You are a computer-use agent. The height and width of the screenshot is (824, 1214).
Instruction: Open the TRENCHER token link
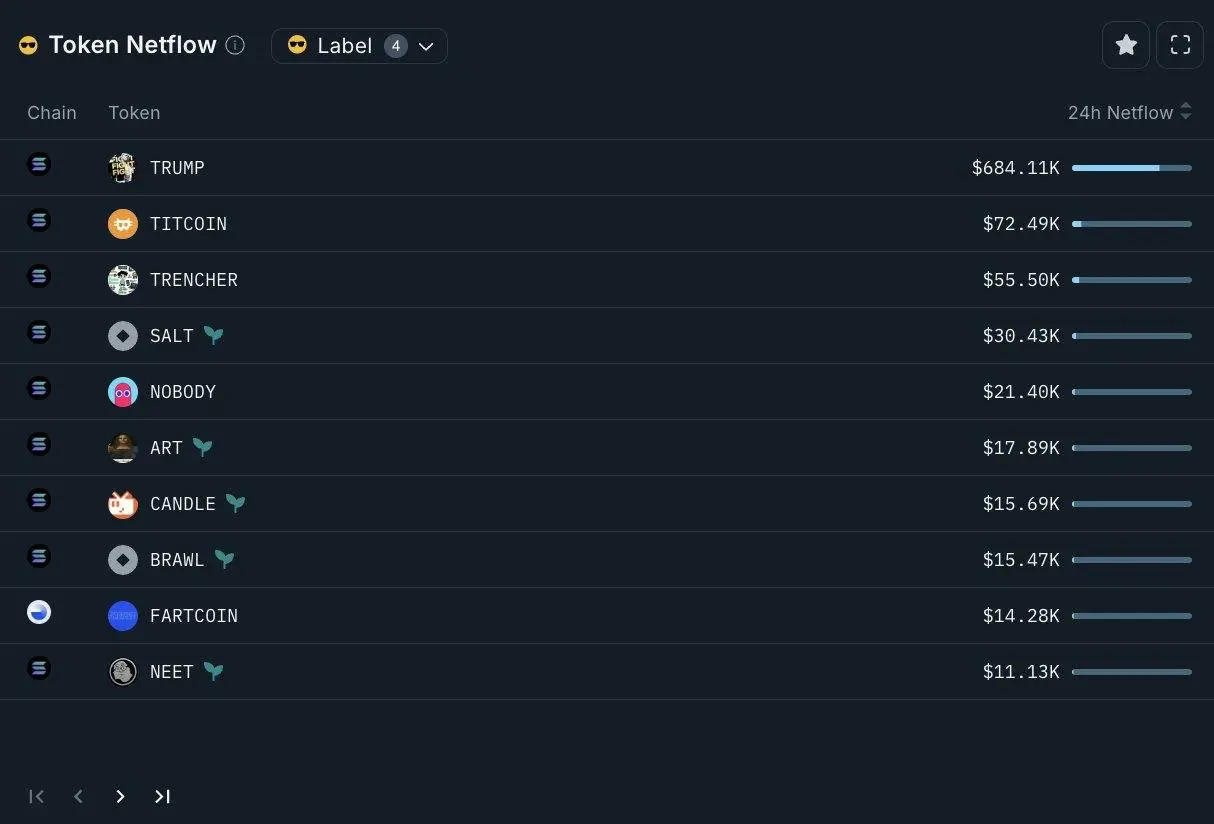pyautogui.click(x=193, y=280)
